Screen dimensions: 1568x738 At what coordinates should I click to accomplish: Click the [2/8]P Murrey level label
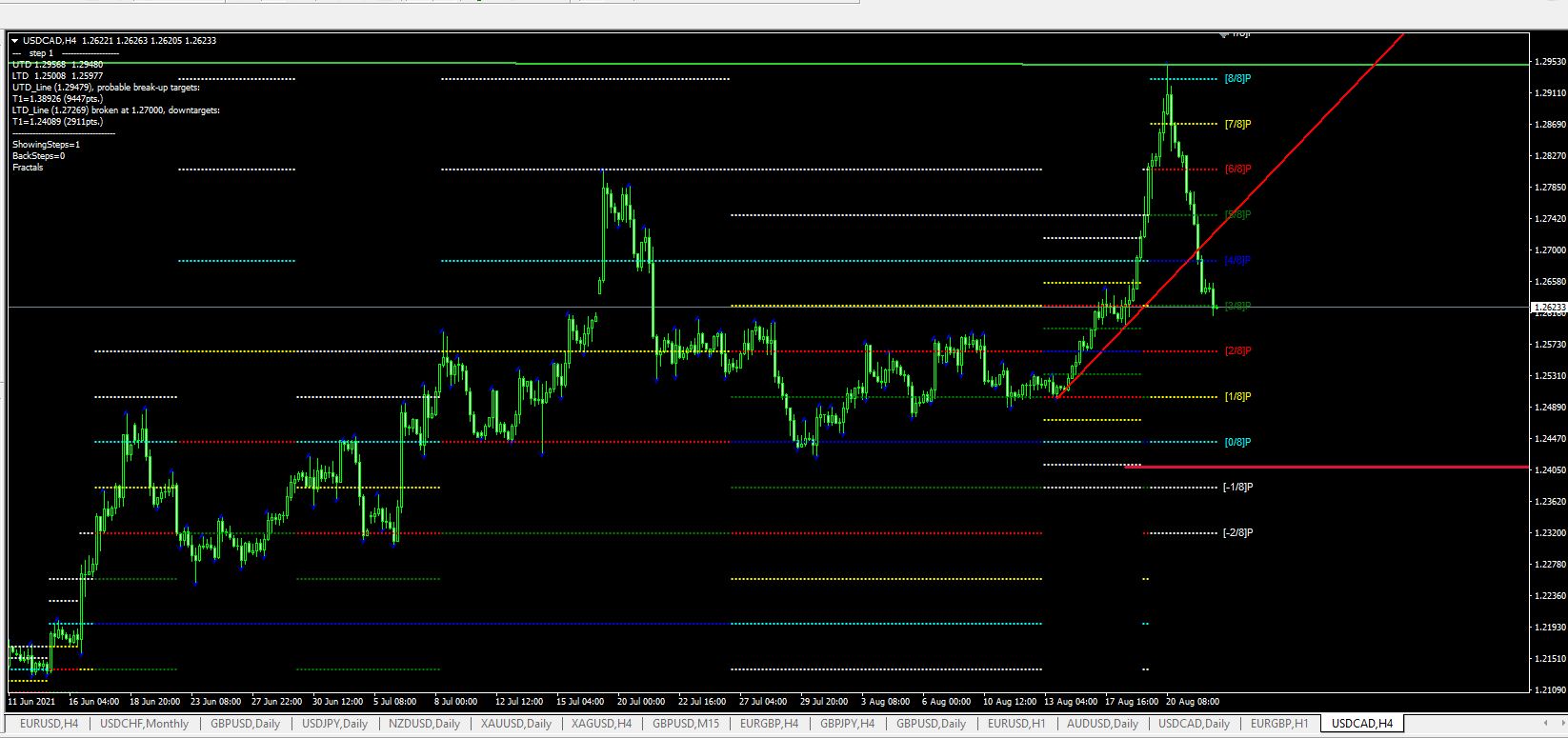[x=1237, y=350]
